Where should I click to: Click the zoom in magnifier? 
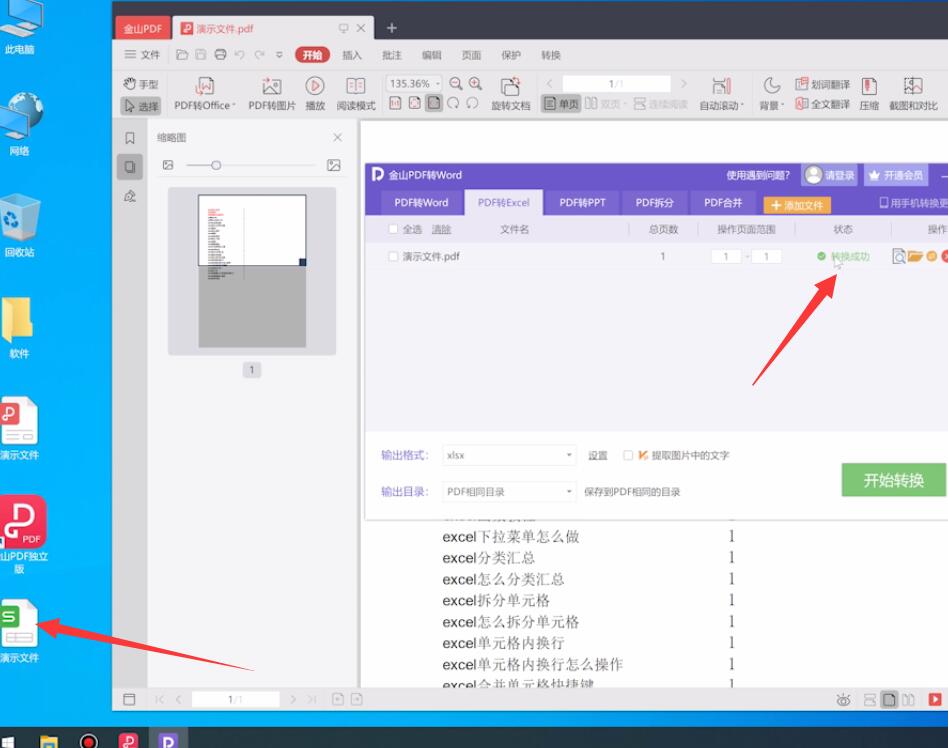pyautogui.click(x=476, y=83)
